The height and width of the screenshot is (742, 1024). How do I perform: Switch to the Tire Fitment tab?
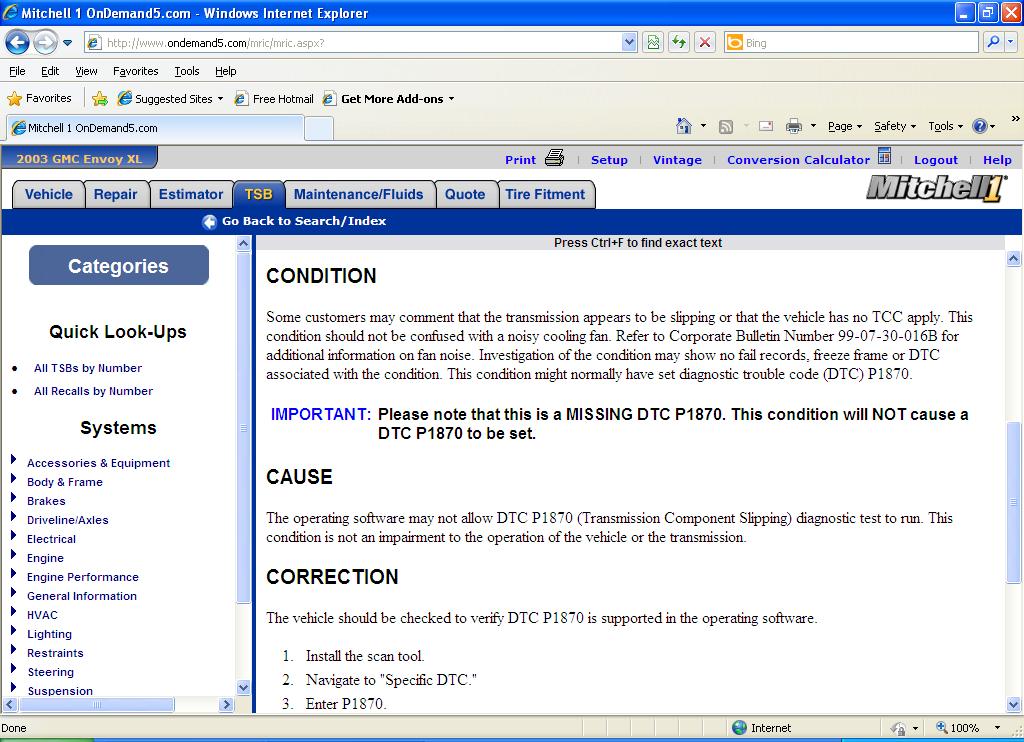click(546, 195)
